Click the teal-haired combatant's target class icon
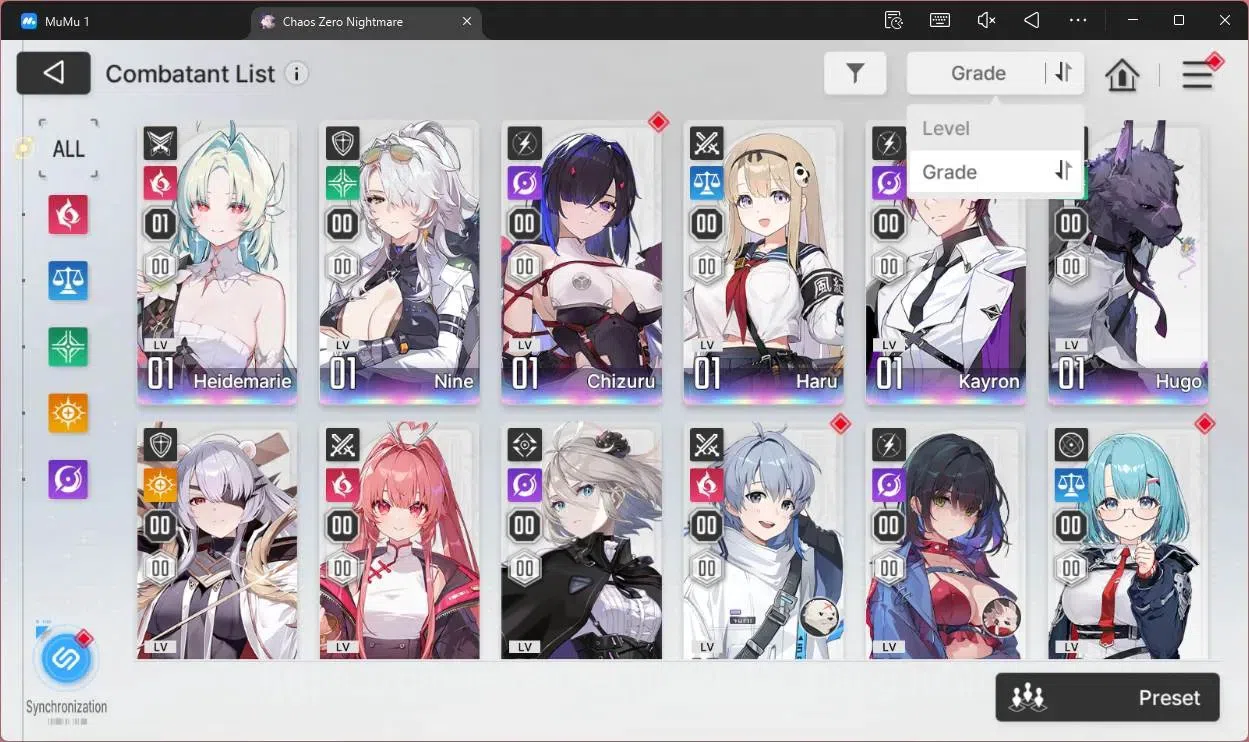 click(x=1071, y=445)
